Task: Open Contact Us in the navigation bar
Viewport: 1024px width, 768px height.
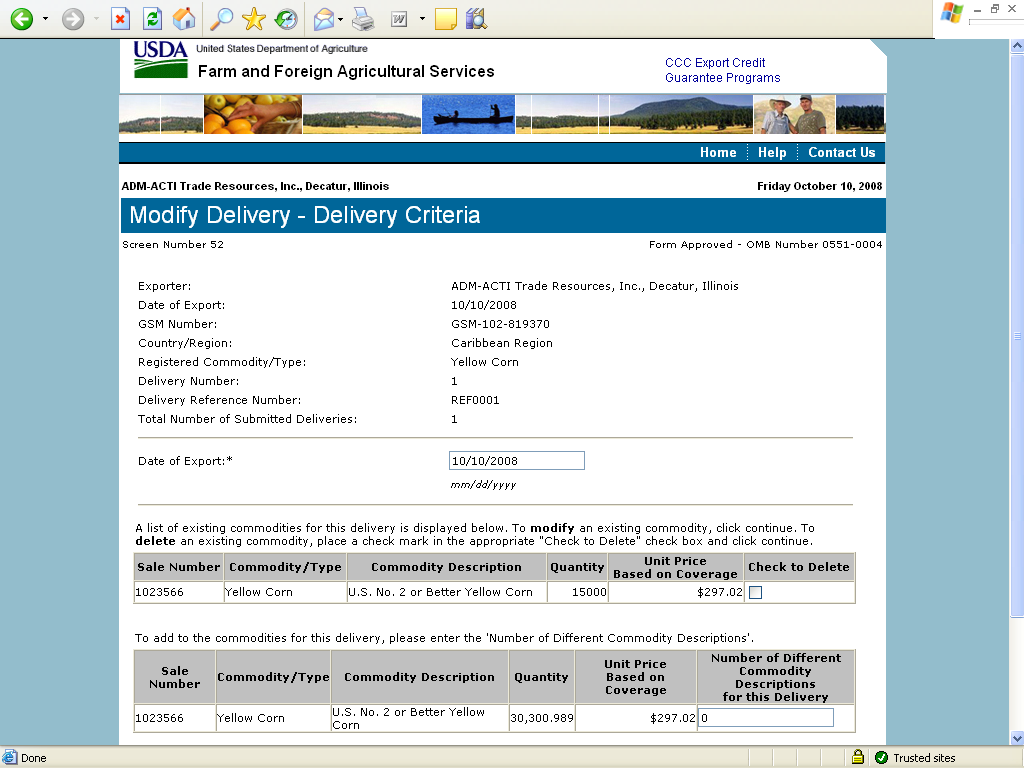Action: (x=841, y=152)
